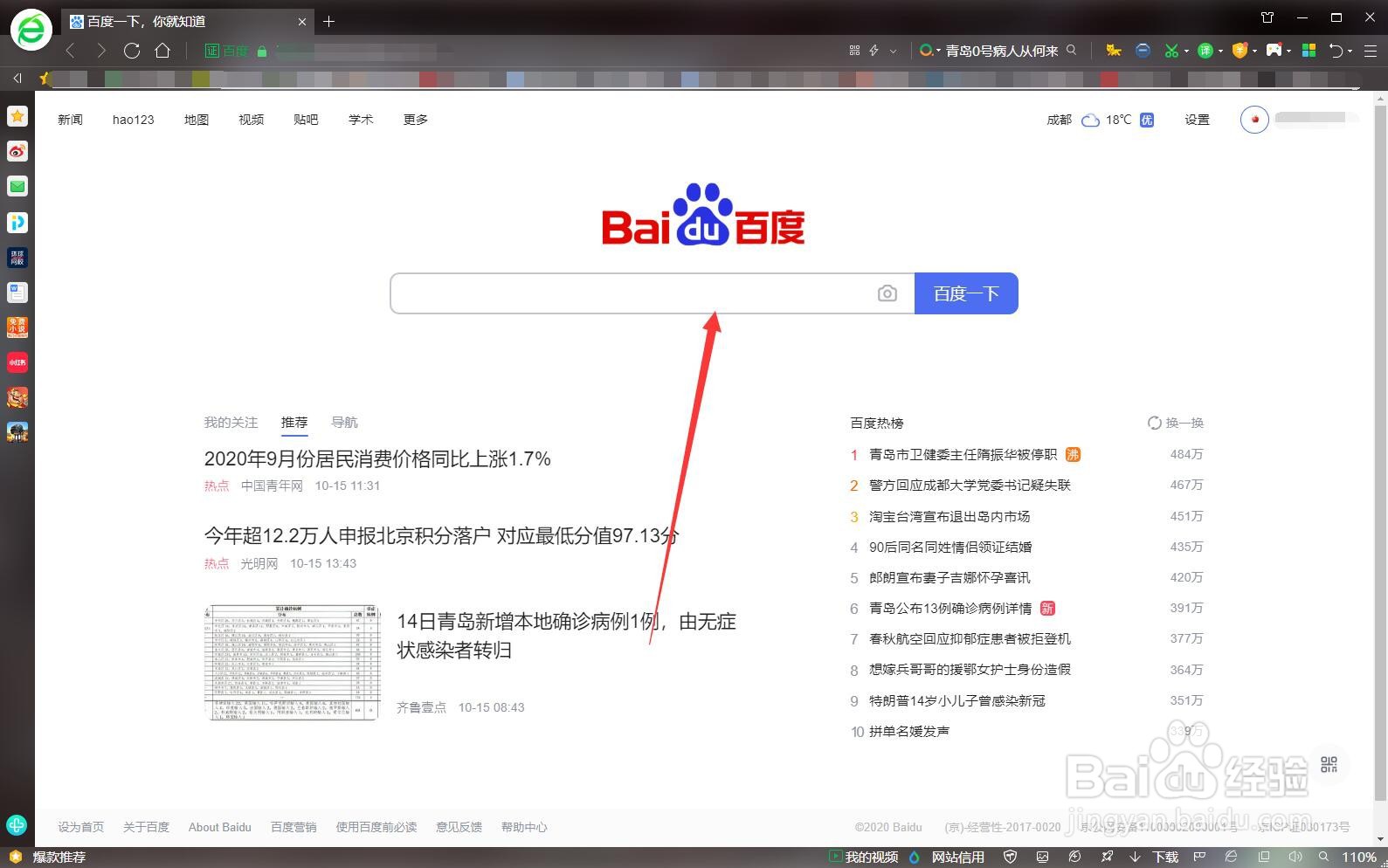Viewport: 1388px width, 868px height.
Task: Click the browser reload icon
Action: click(132, 51)
